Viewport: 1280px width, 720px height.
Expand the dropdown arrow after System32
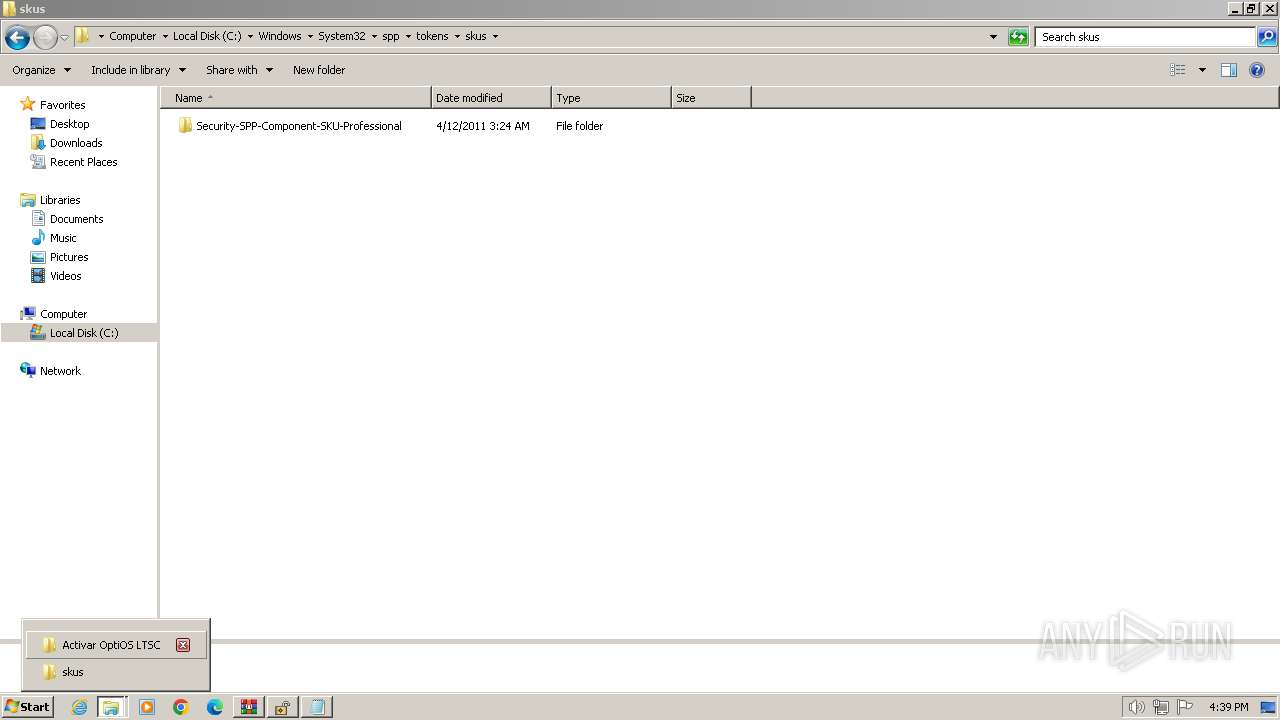(374, 36)
